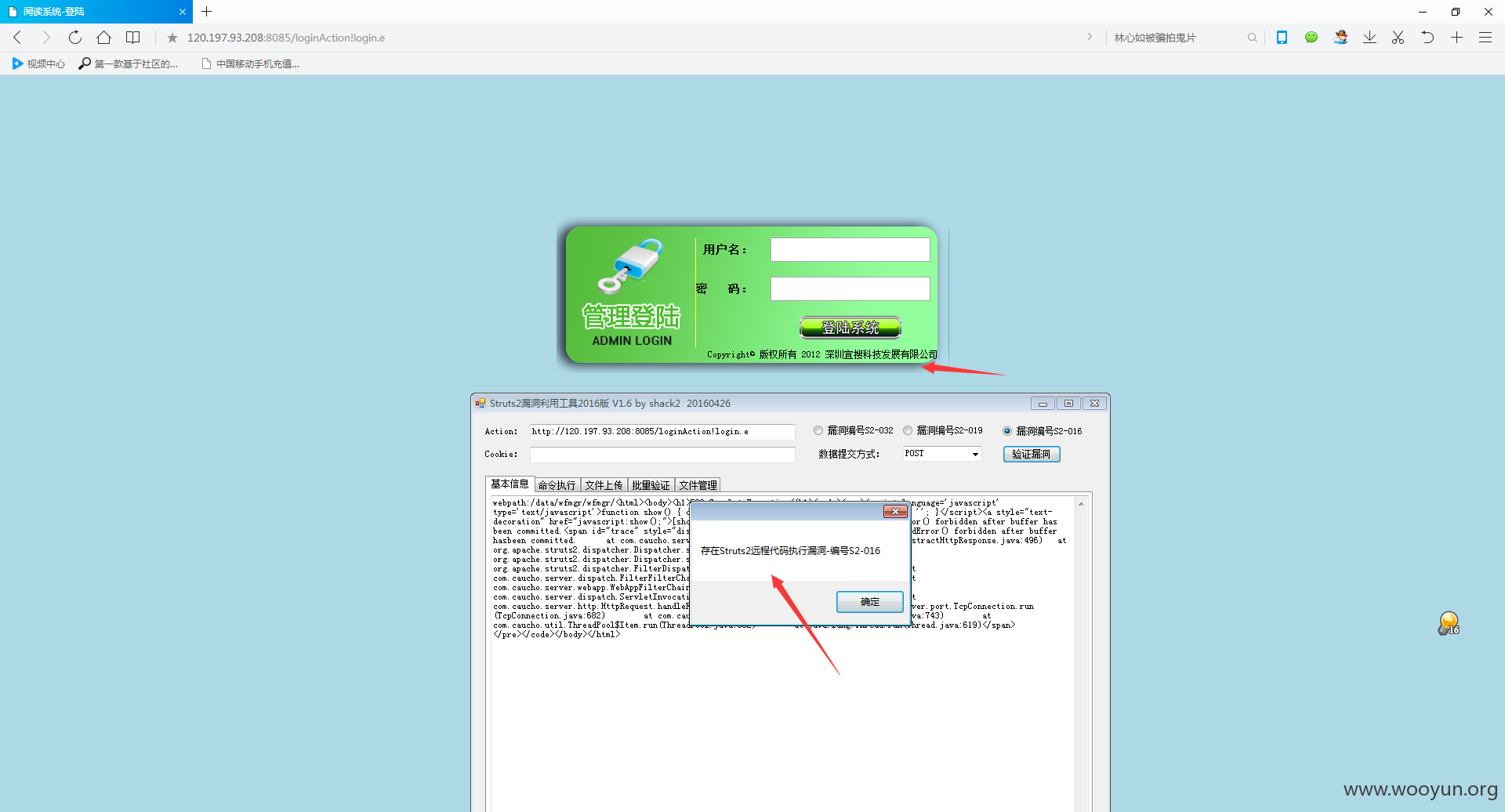The width and height of the screenshot is (1505, 812).
Task: Switch to 批量验证 tab
Action: [651, 486]
